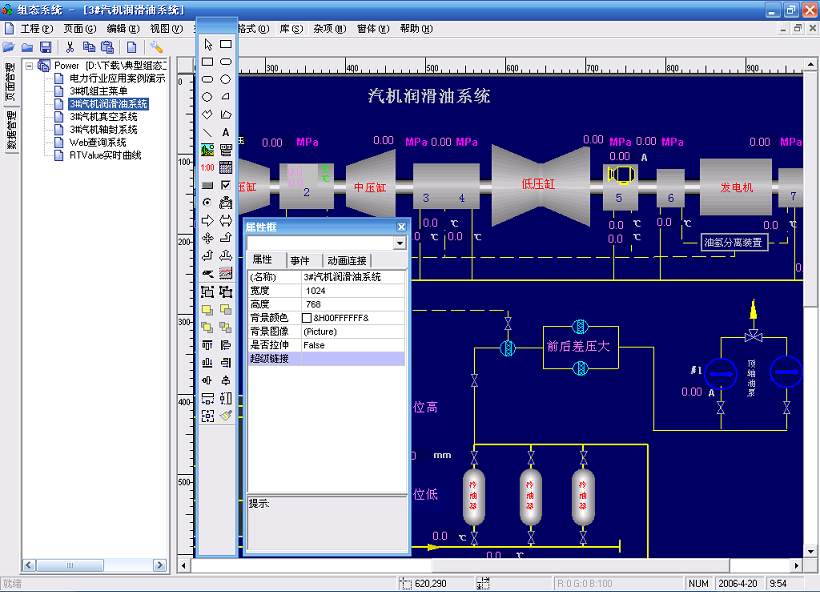The image size is (820, 592).
Task: Click the 油氢分离装置 button on canvas
Action: [x=732, y=242]
